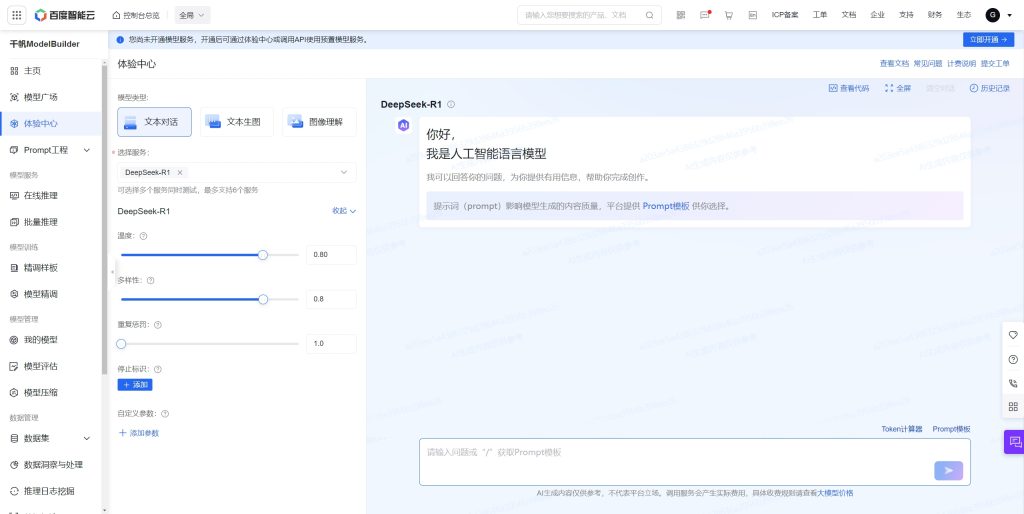Screen dimensions: 1024x514
Task: Adjust the 多样性 slider handle
Action: pos(263,299)
